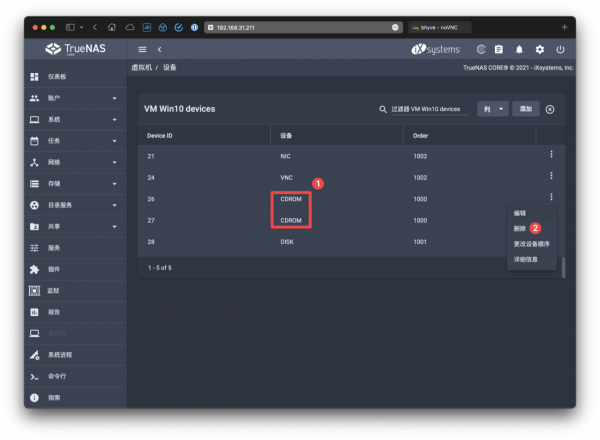Click the TrueCommand icon in top bar

(x=481, y=49)
